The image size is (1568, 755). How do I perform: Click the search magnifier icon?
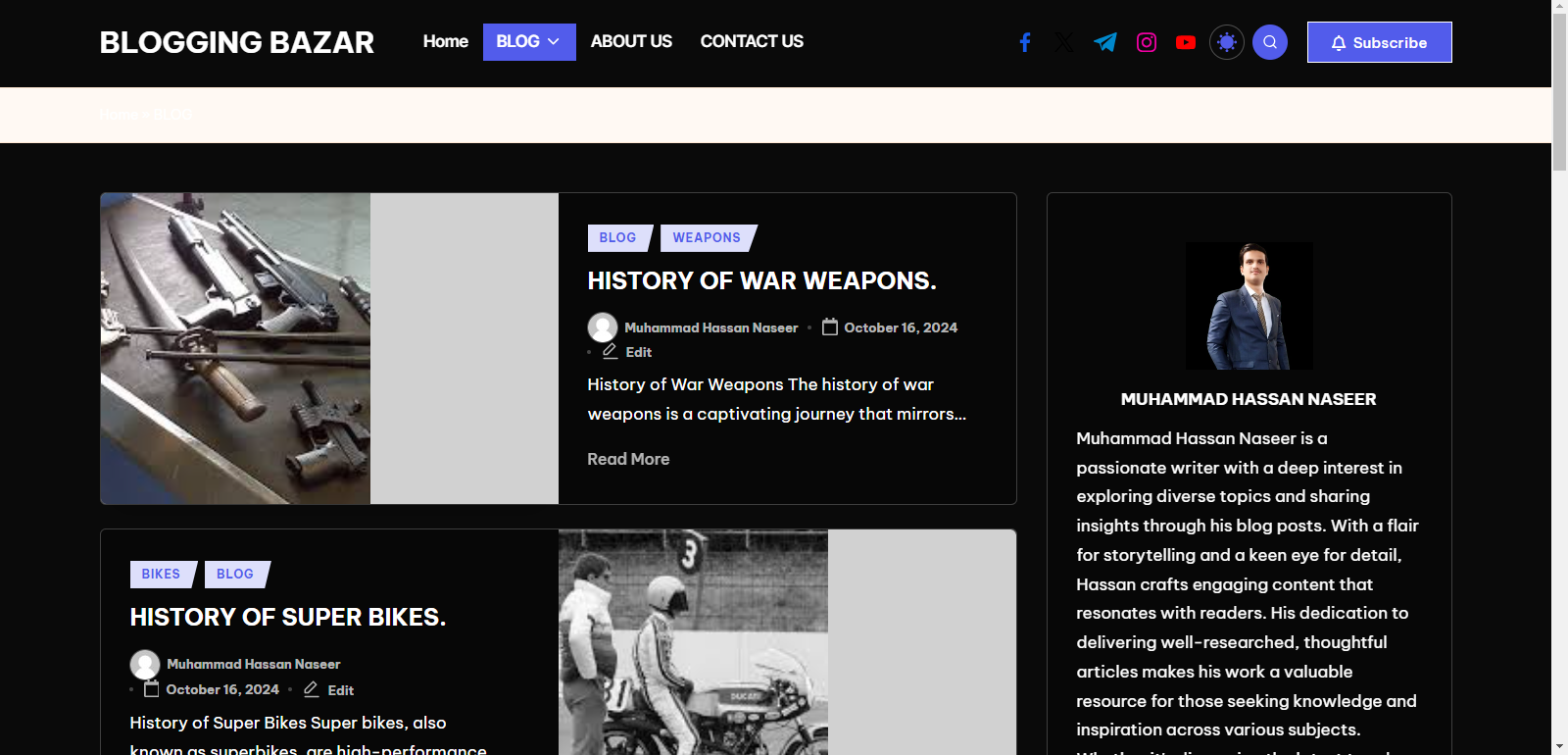(x=1269, y=42)
